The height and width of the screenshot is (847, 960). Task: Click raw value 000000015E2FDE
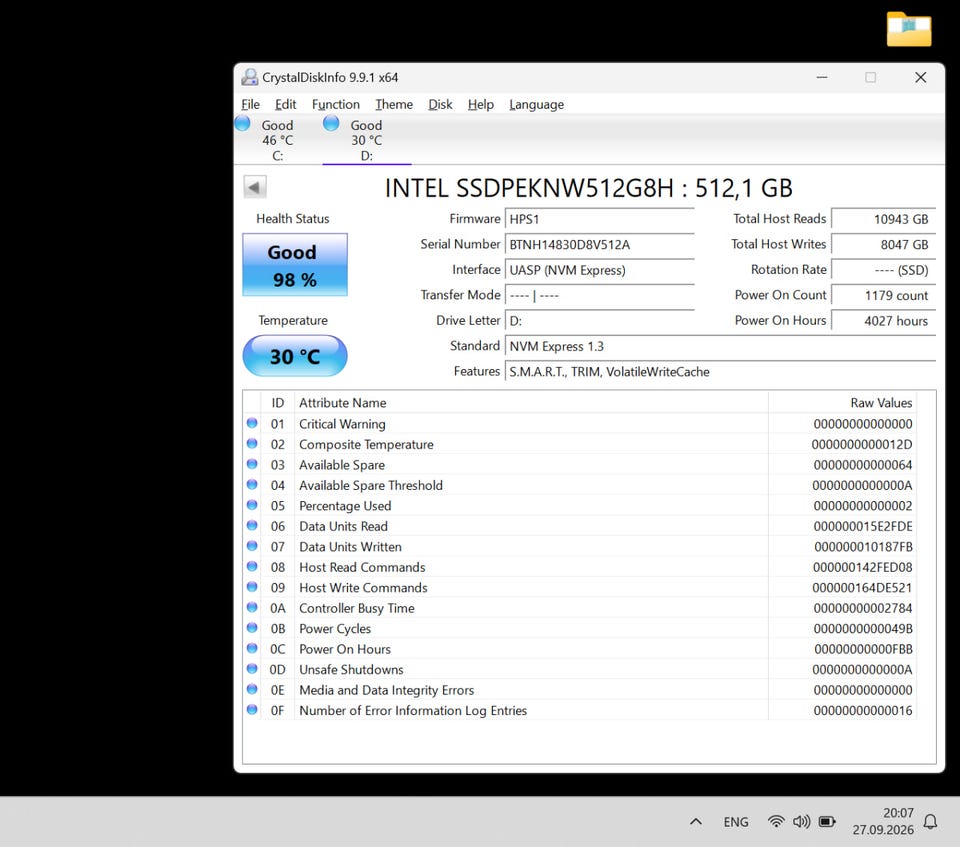point(863,527)
